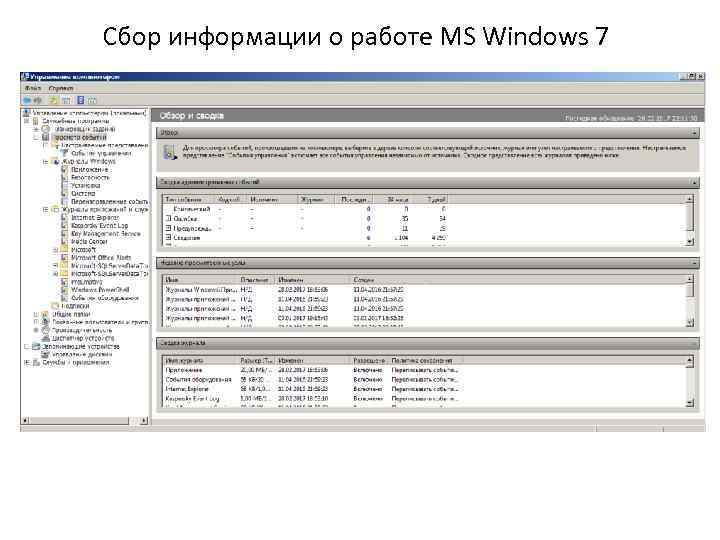
Task: Expand the Общие папки tree node
Action: 36,314
